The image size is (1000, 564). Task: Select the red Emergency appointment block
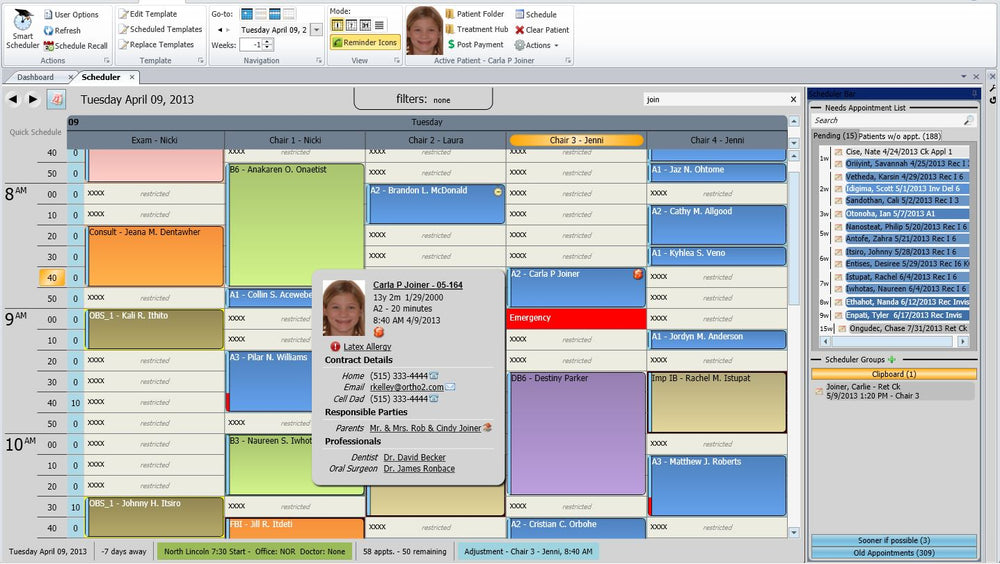tap(576, 318)
